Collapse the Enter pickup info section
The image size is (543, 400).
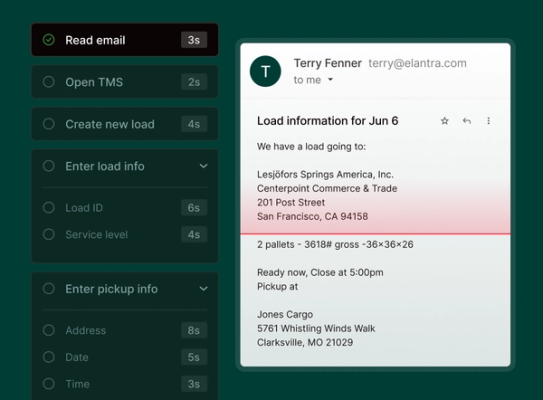[204, 289]
